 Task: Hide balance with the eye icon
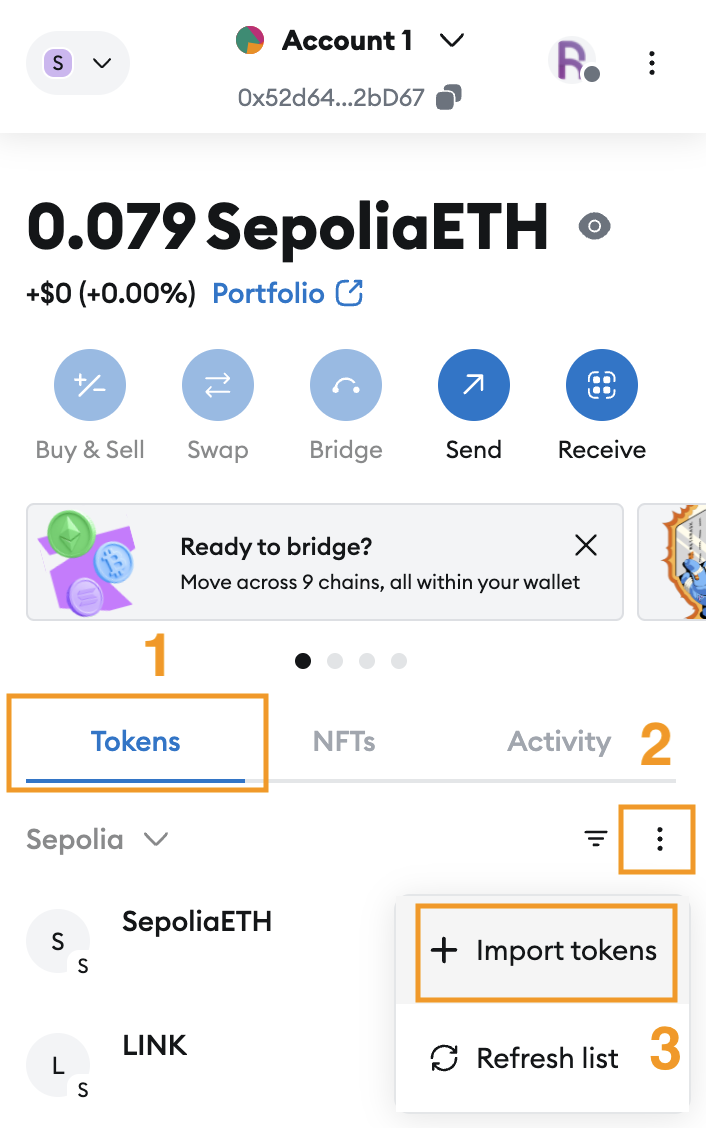[595, 227]
